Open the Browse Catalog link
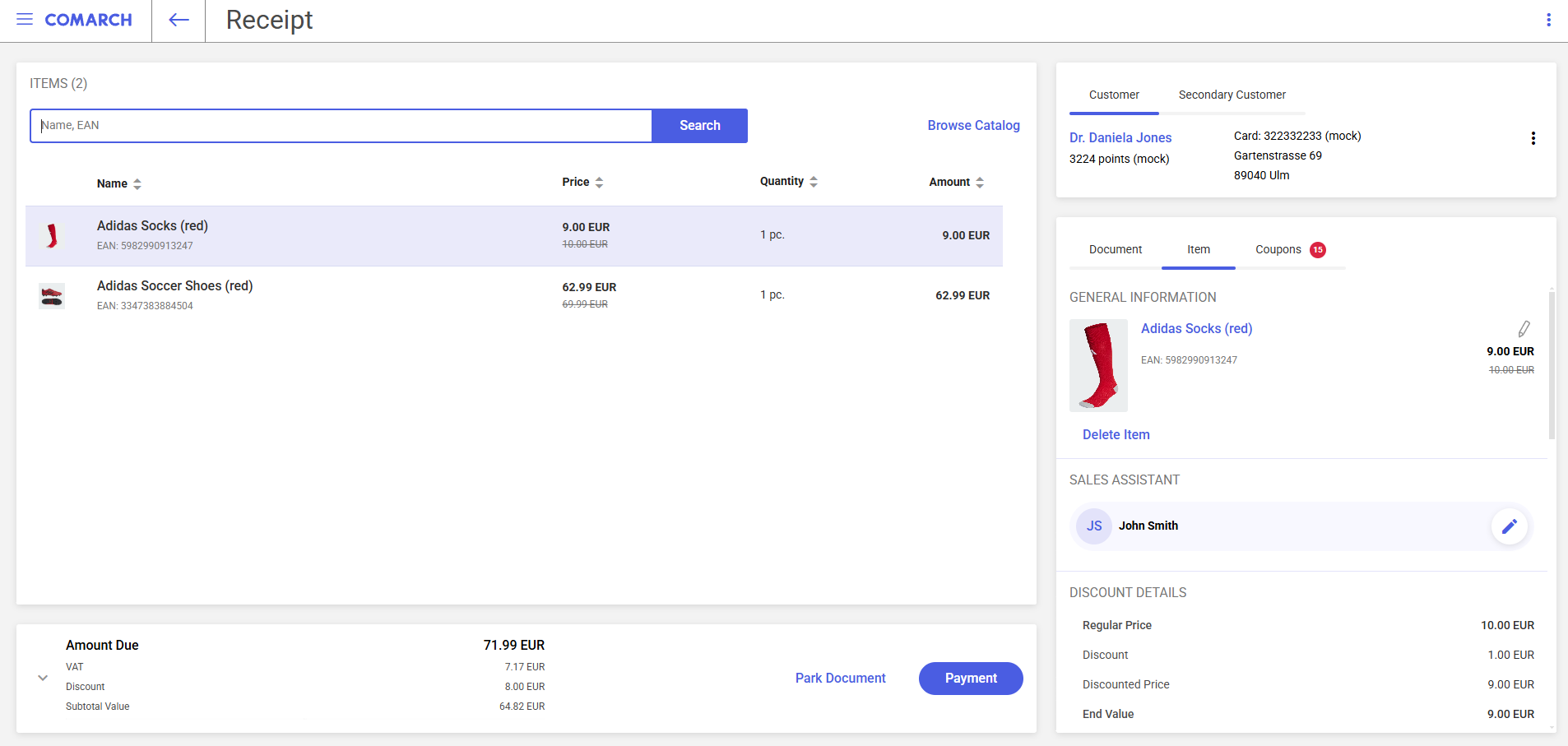Image resolution: width=1568 pixels, height=746 pixels. tap(973, 125)
